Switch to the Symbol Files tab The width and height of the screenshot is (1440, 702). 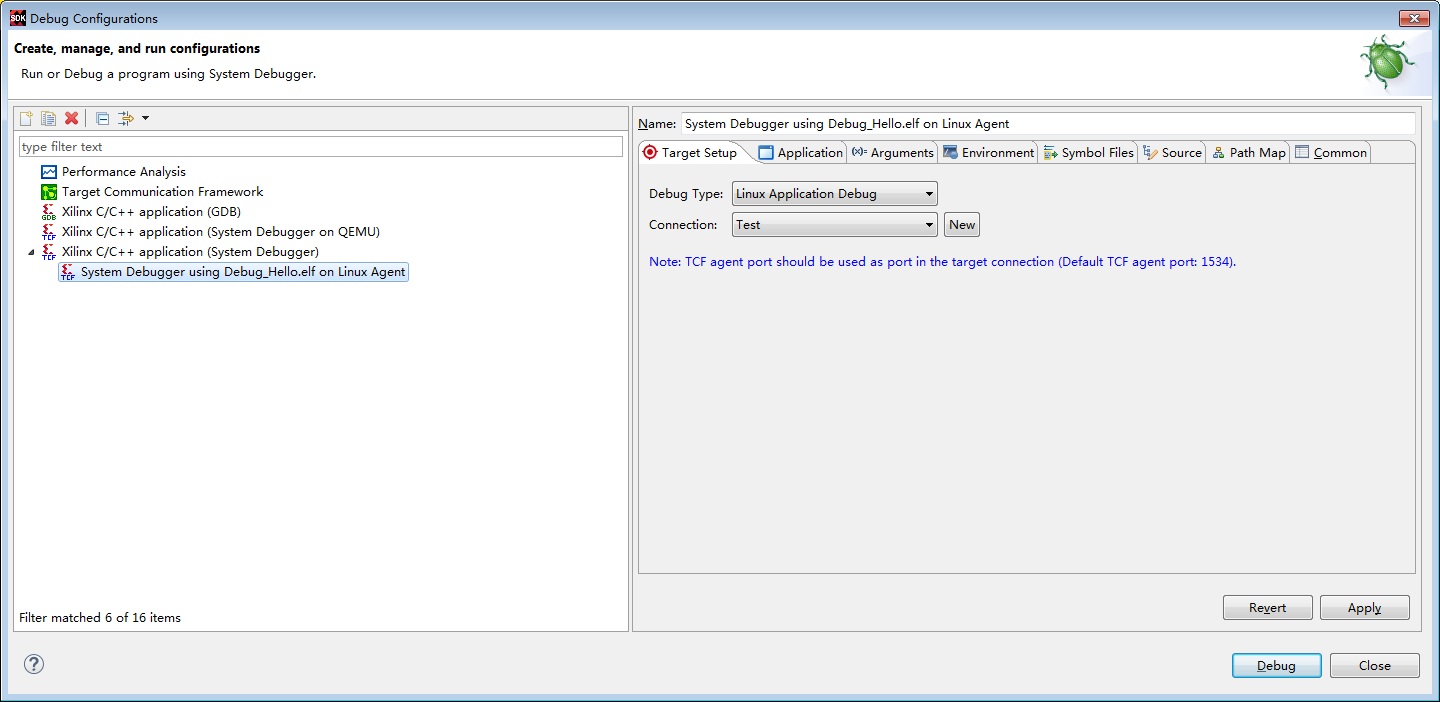point(1088,152)
